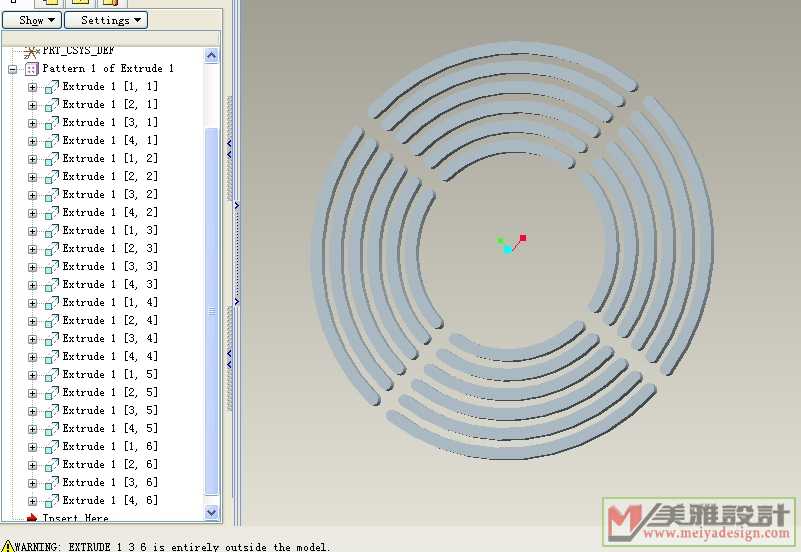Click model tree scrollbar down arrow

point(211,512)
